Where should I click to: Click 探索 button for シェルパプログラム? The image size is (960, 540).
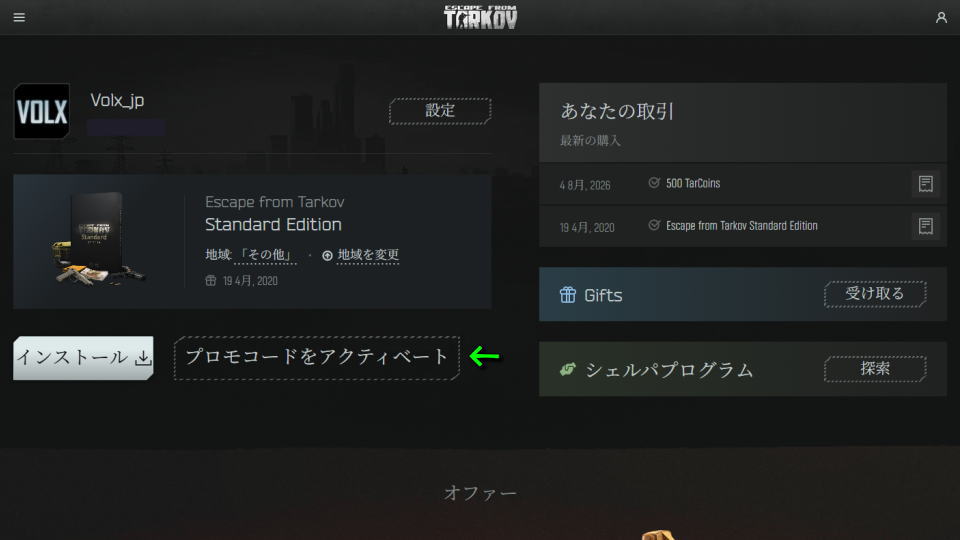[875, 369]
